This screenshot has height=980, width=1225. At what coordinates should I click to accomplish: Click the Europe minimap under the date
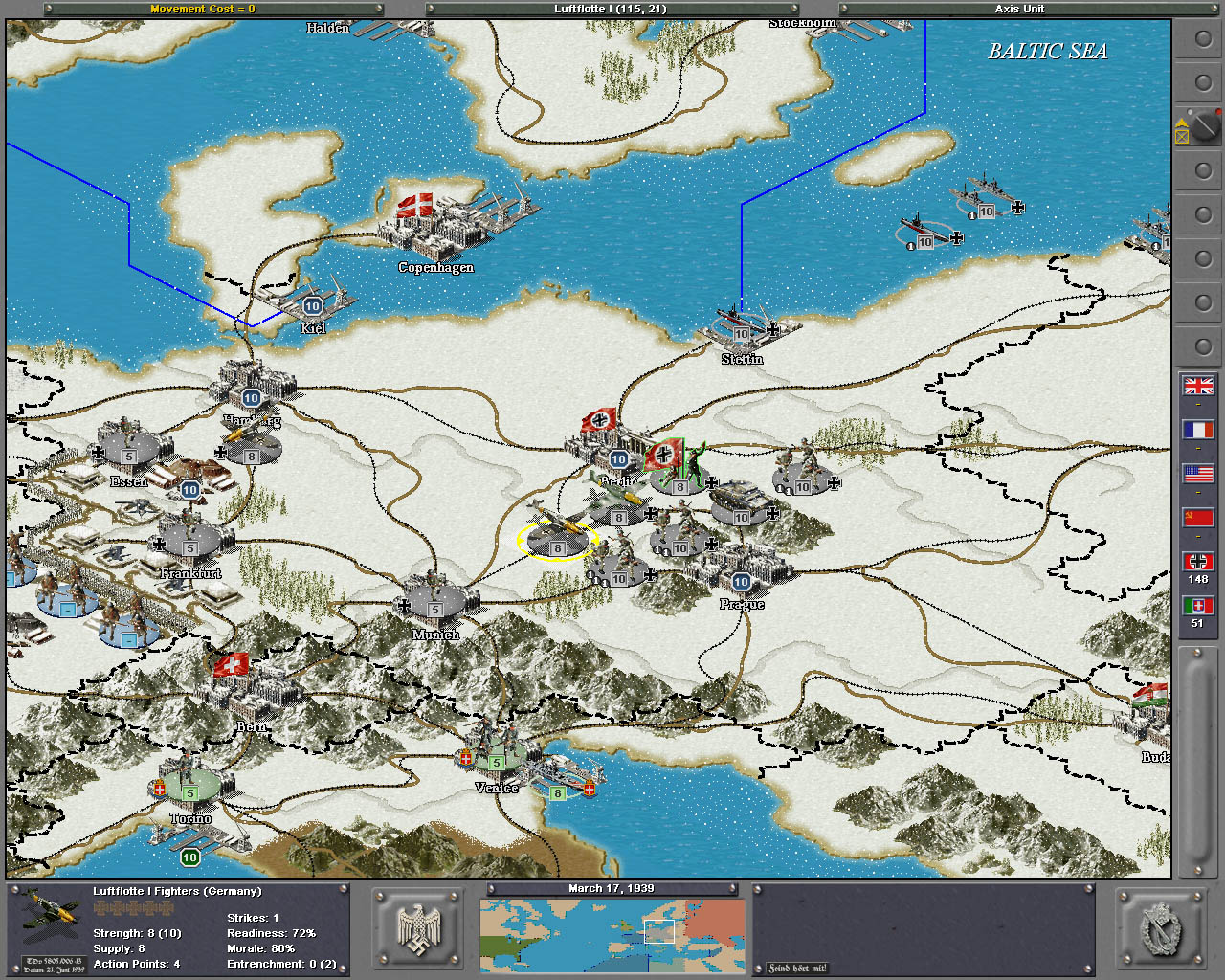(612, 935)
